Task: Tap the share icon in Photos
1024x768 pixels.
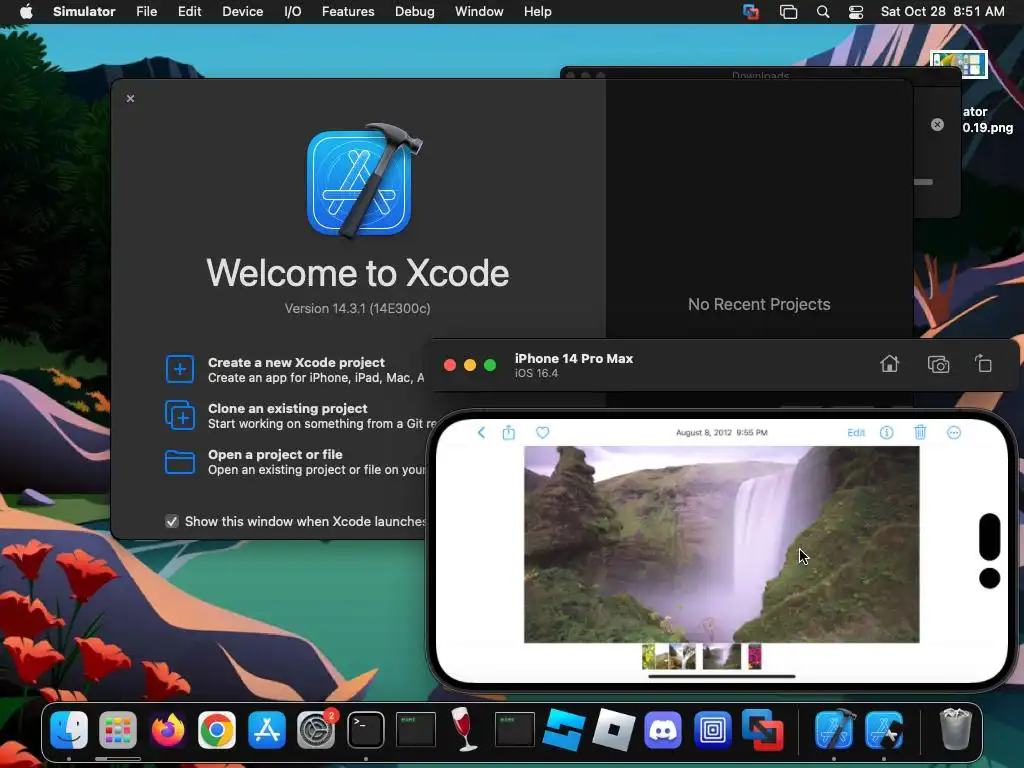Action: [509, 432]
